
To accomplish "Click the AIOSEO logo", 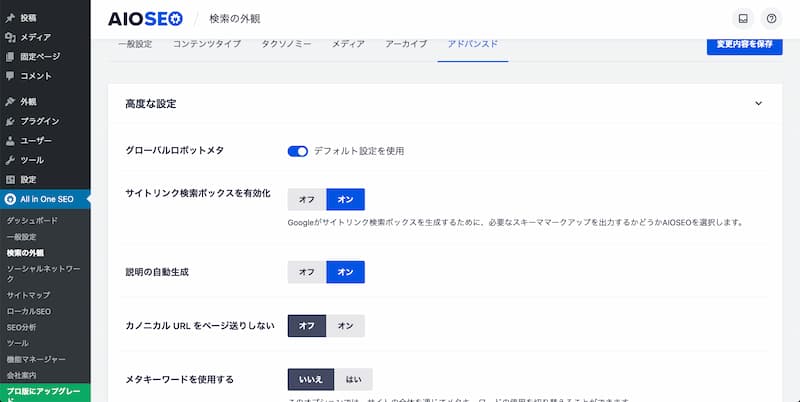I will click(x=145, y=19).
